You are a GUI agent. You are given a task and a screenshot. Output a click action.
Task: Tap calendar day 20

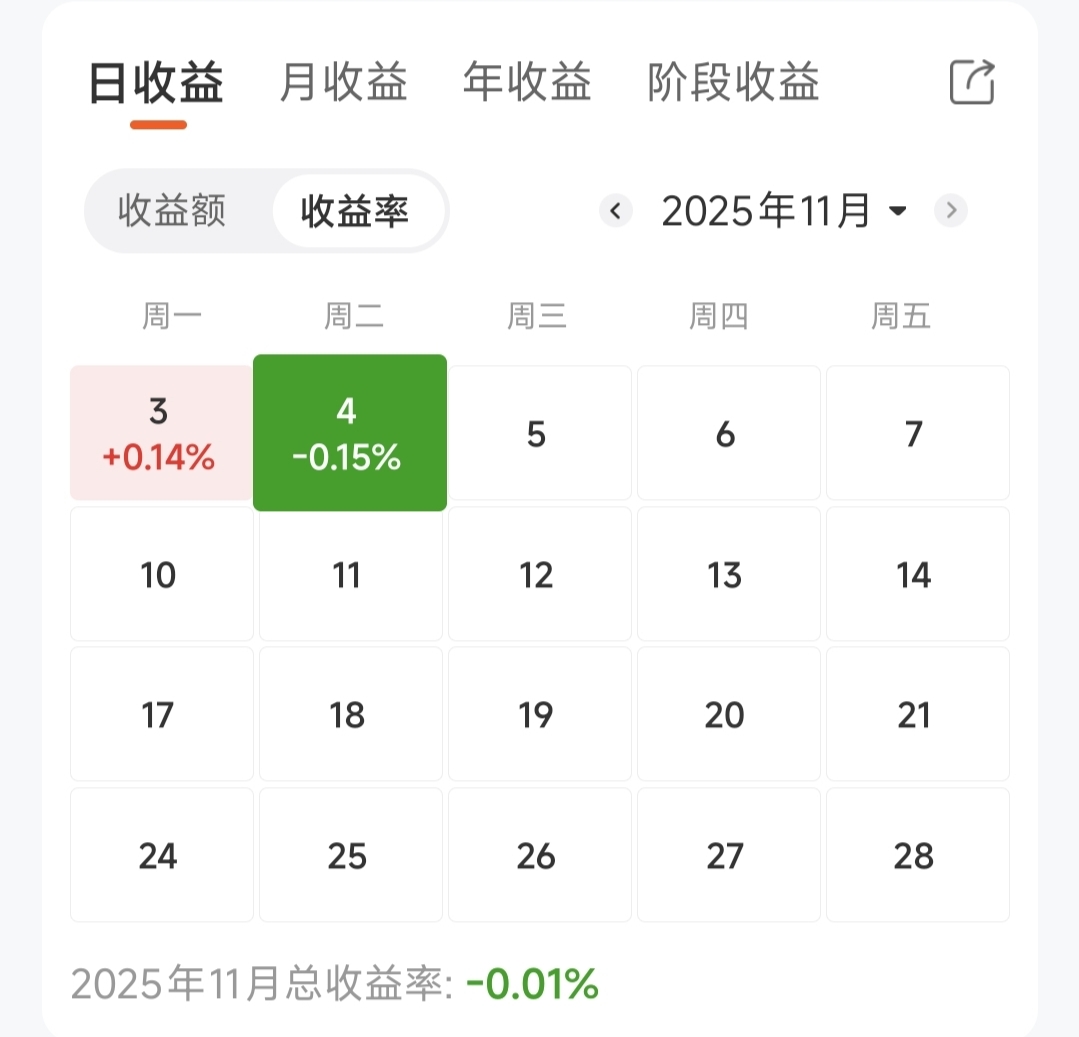727,714
